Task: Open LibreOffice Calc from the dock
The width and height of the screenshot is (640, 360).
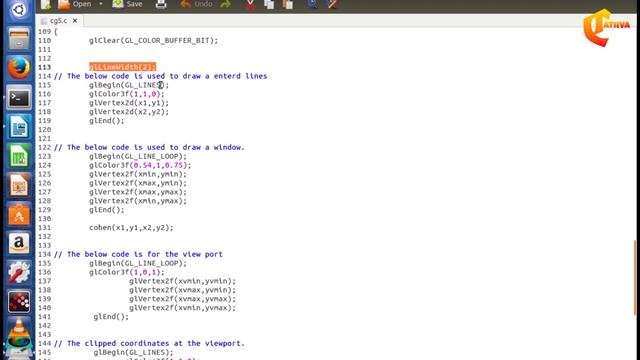Action: point(19,157)
